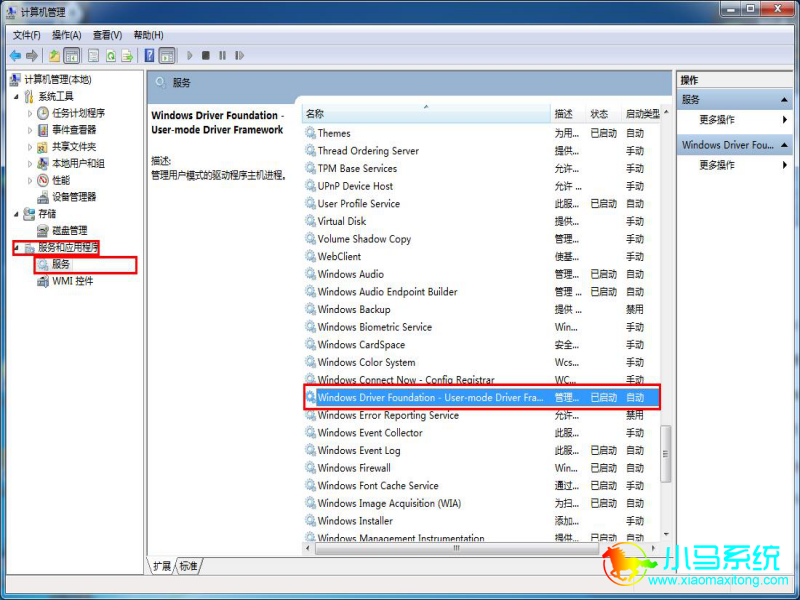Select 事件查看器 in the tree
The height and width of the screenshot is (600, 800).
click(x=74, y=130)
